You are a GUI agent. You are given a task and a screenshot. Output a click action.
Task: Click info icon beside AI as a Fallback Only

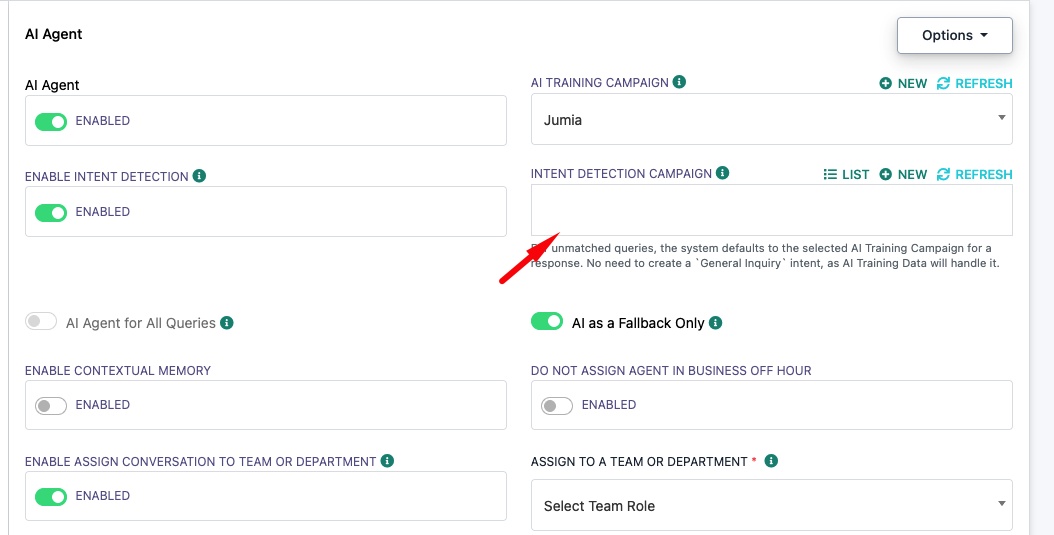(x=716, y=323)
